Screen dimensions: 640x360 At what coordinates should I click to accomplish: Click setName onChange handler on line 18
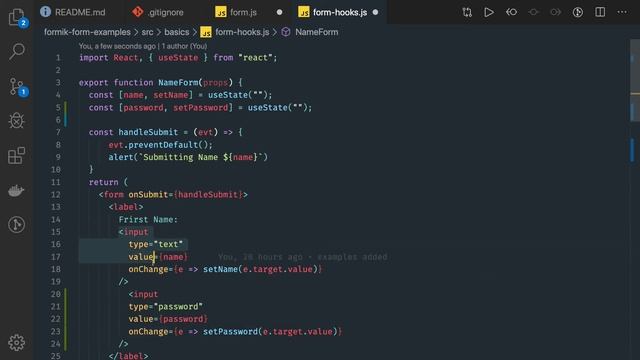pos(225,269)
